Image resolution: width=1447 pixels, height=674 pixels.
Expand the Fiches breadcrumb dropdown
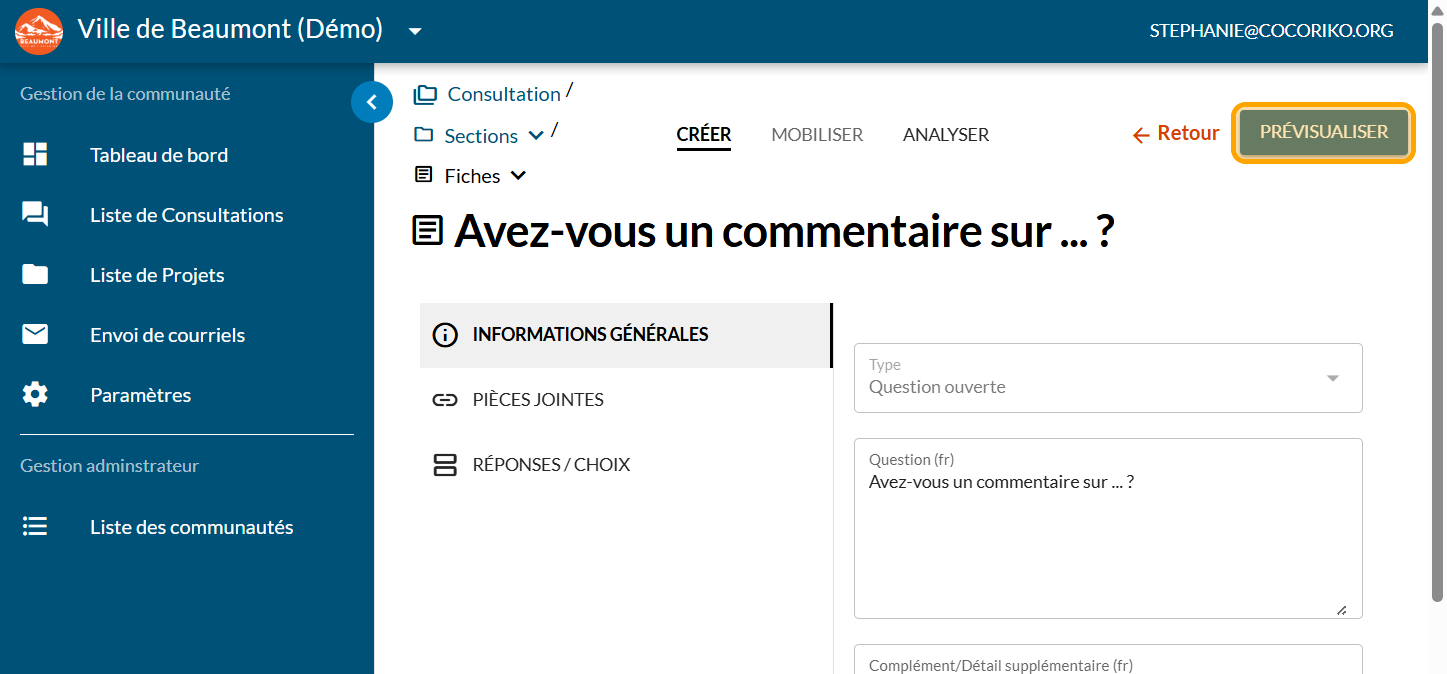pyautogui.click(x=518, y=176)
